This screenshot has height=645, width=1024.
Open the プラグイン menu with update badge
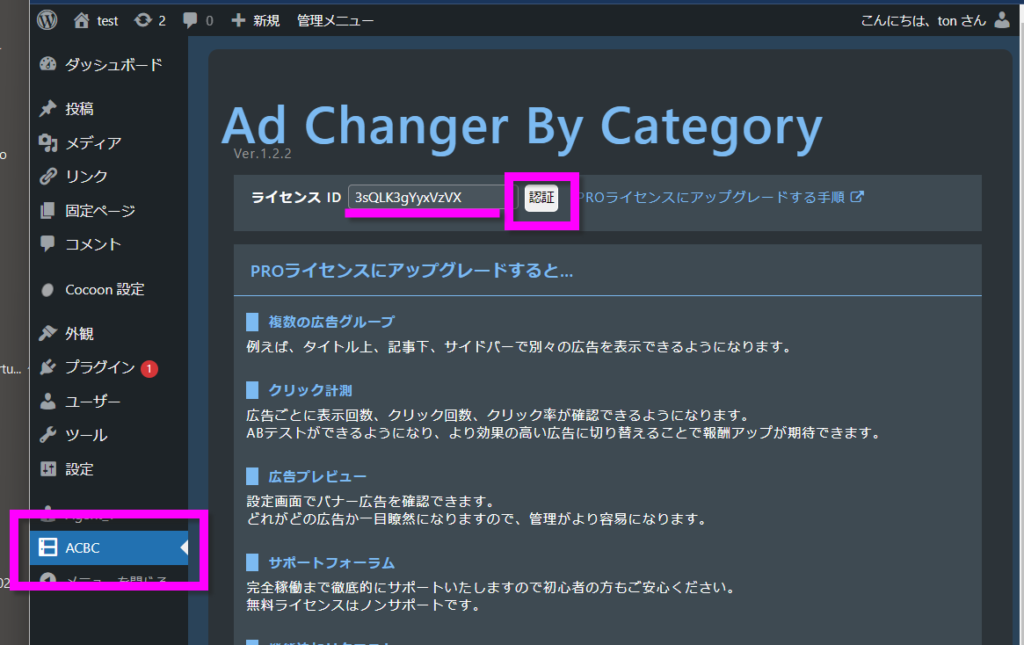99,367
